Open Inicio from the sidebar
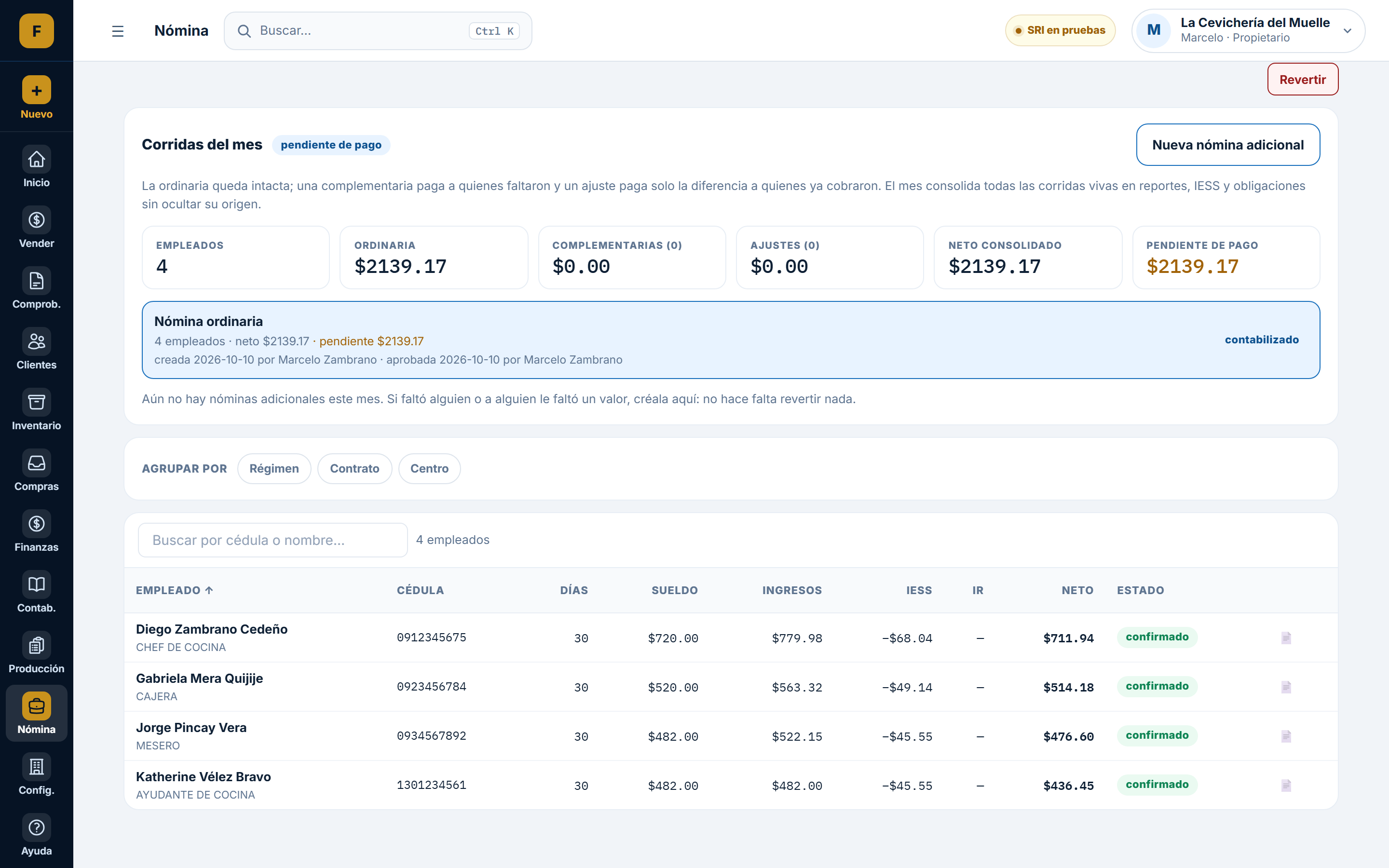 (x=36, y=166)
